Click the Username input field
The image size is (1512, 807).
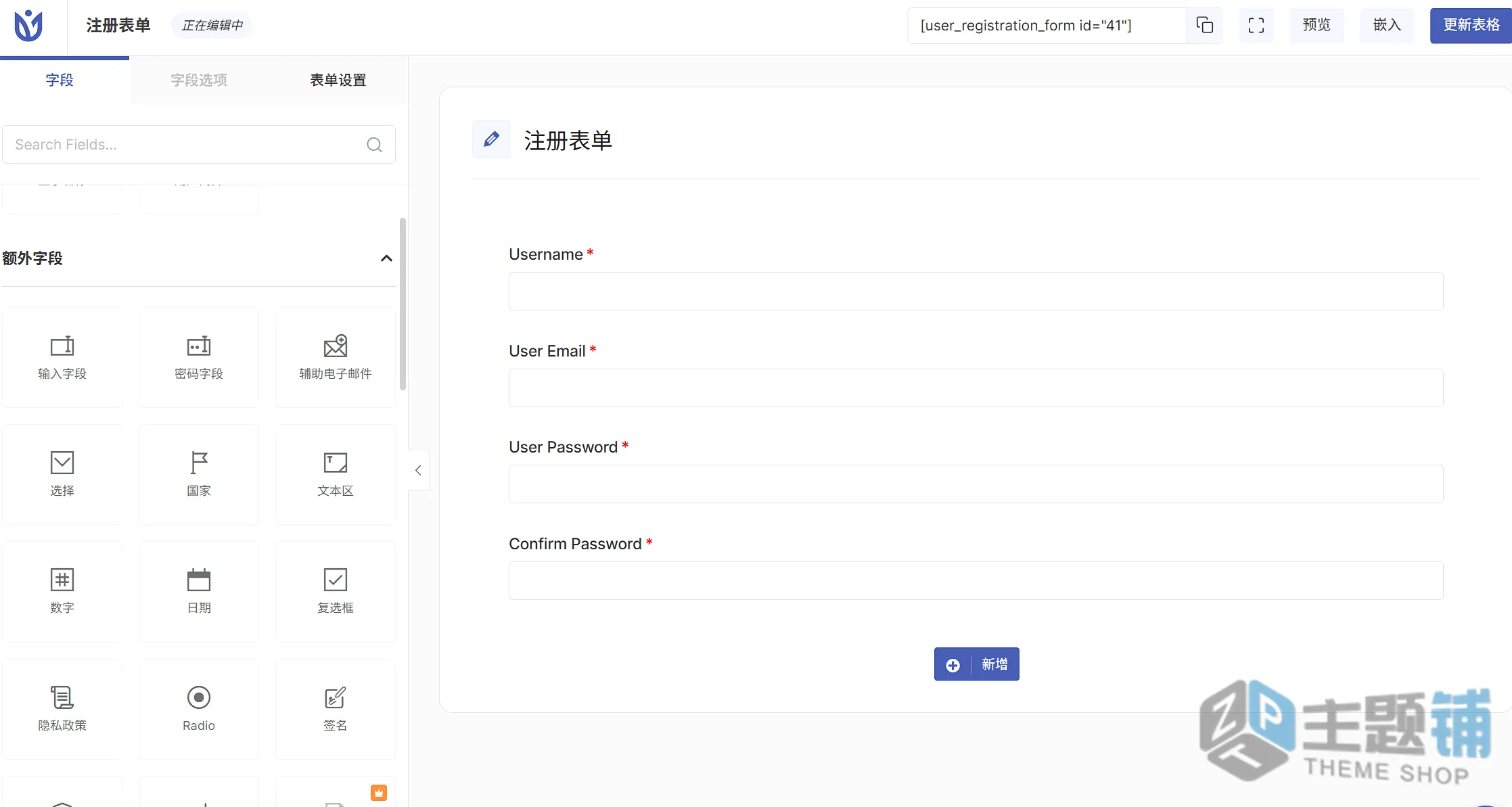[x=976, y=292]
